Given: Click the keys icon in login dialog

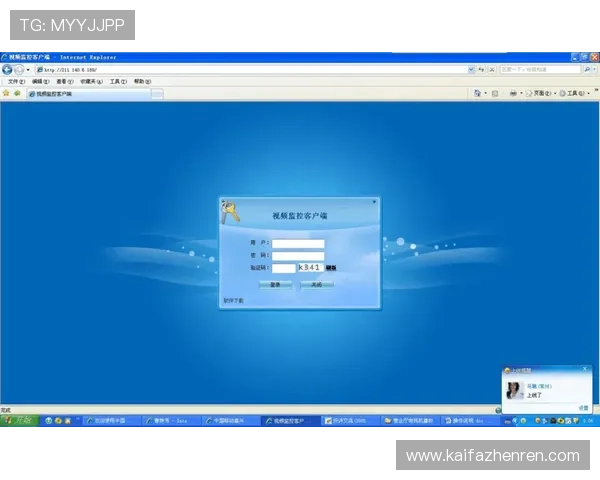Looking at the screenshot, I should point(231,213).
